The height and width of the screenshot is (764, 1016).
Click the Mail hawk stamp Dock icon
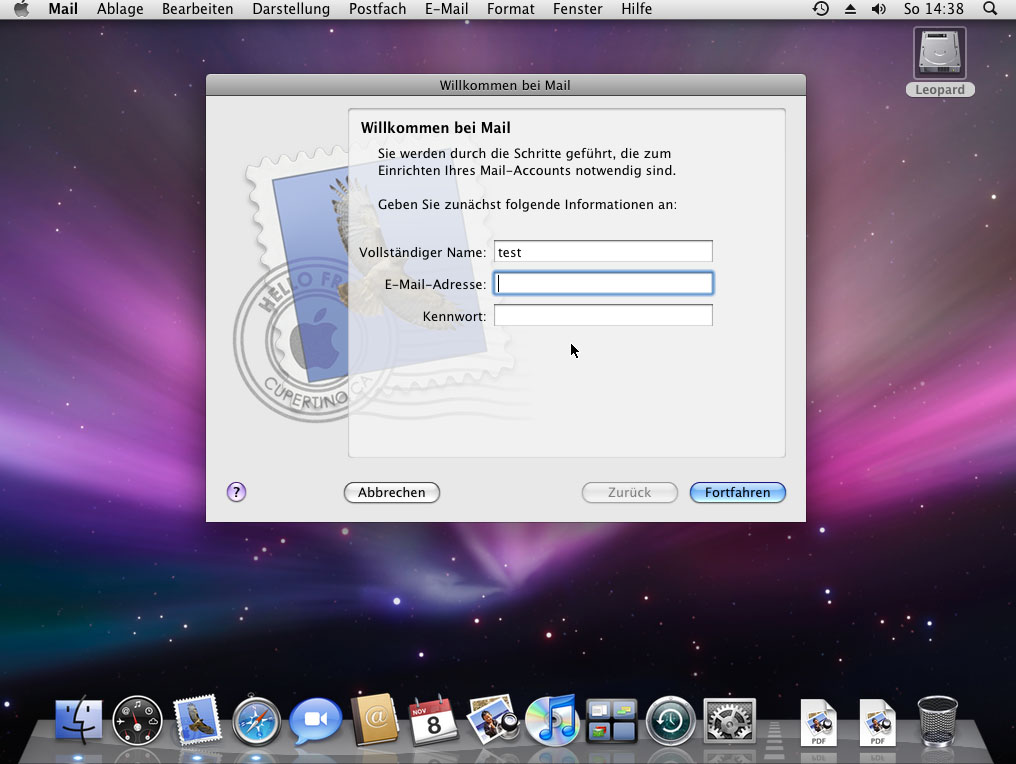pos(196,721)
